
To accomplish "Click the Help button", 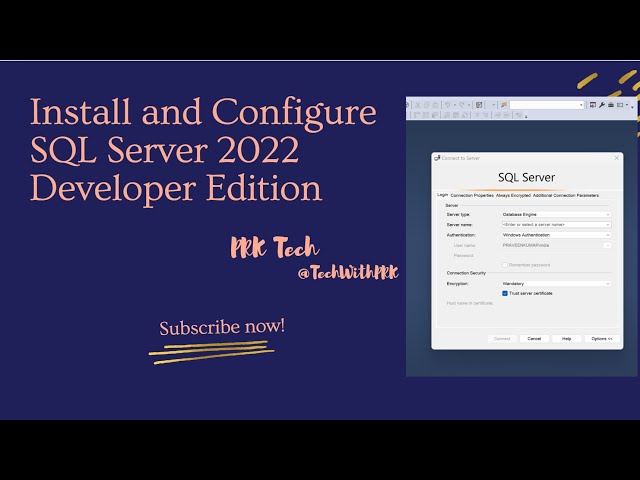I will point(566,339).
